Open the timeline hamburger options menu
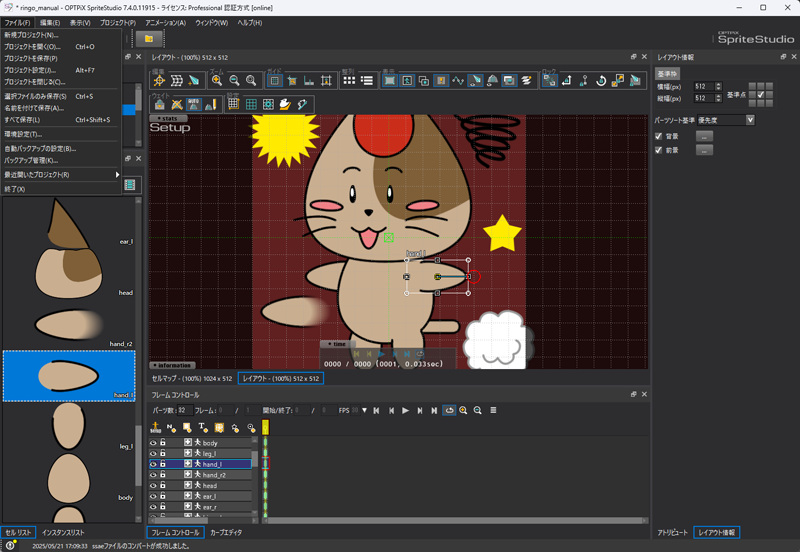 tap(493, 410)
